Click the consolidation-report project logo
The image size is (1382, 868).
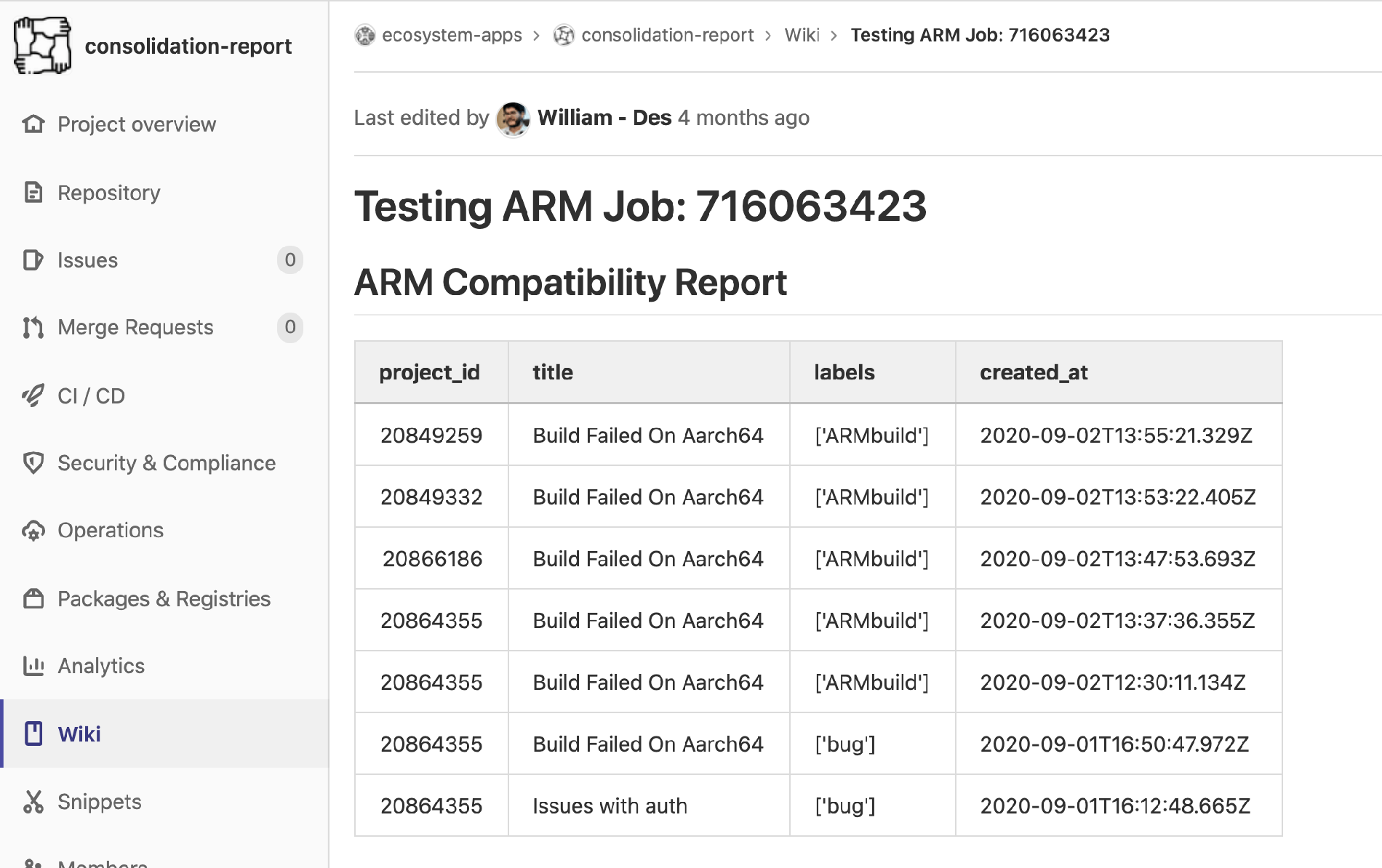(43, 46)
